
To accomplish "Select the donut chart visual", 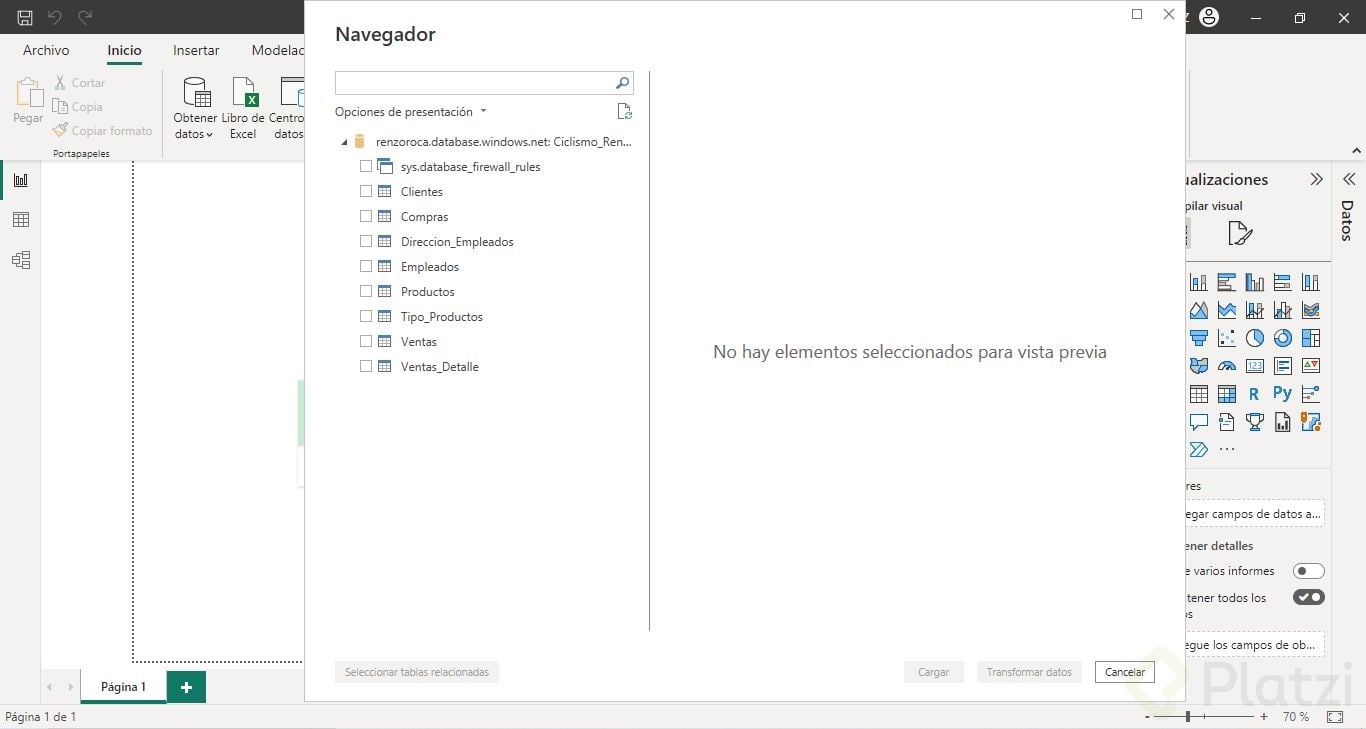I will coord(1282,338).
